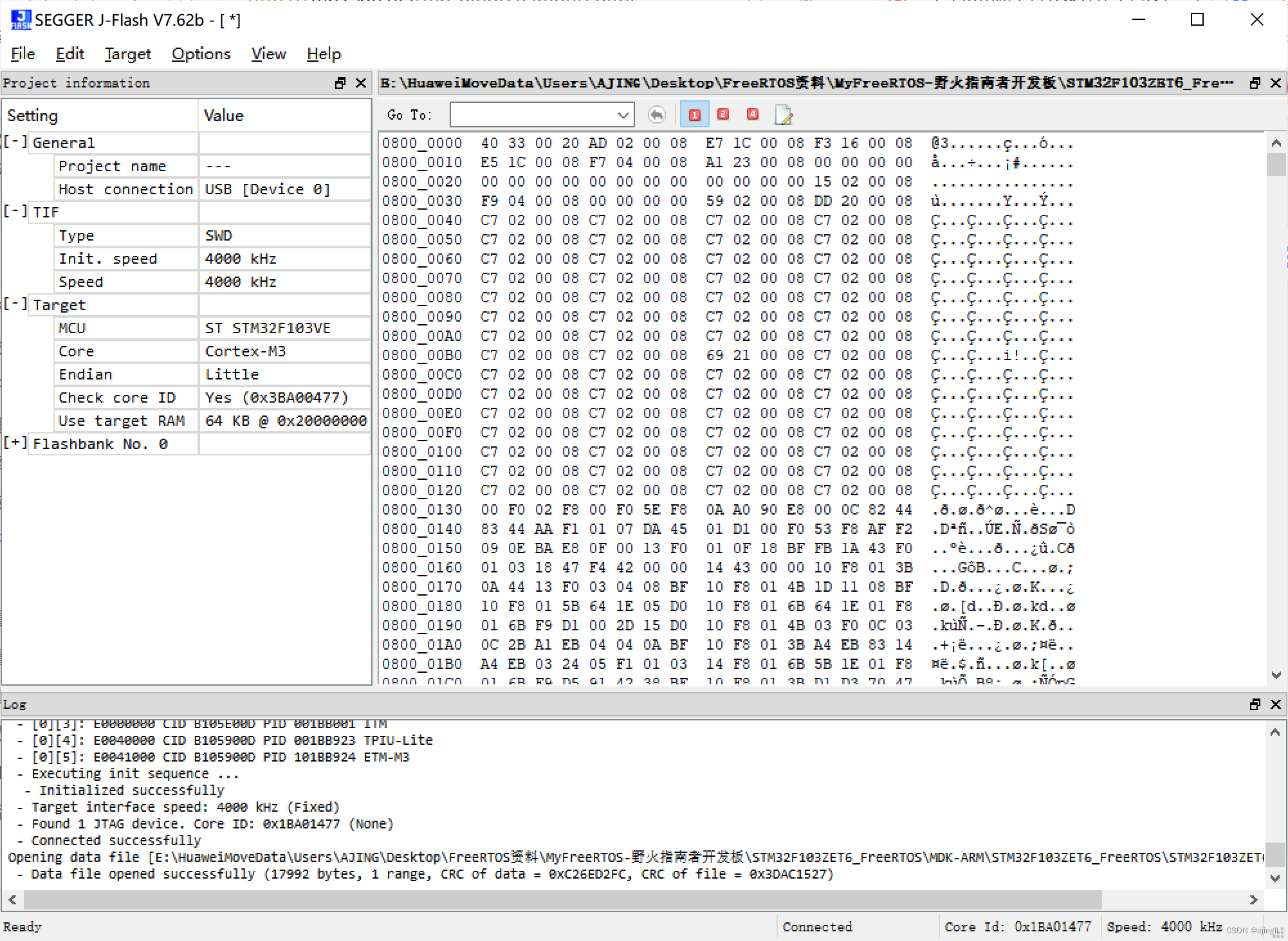1288x941 pixels.
Task: Open the View menu
Action: coord(268,54)
